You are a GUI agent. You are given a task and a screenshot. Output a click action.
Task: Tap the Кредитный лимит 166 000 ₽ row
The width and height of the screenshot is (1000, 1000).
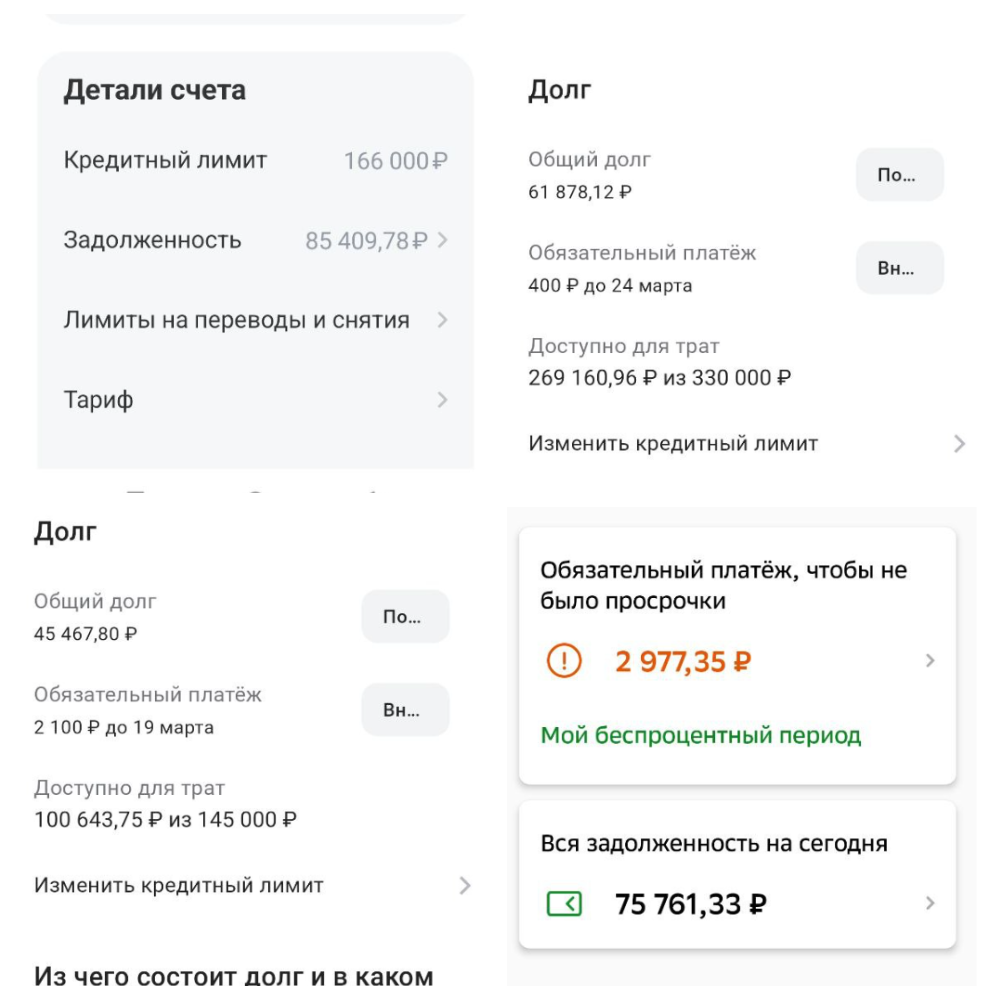255,161
